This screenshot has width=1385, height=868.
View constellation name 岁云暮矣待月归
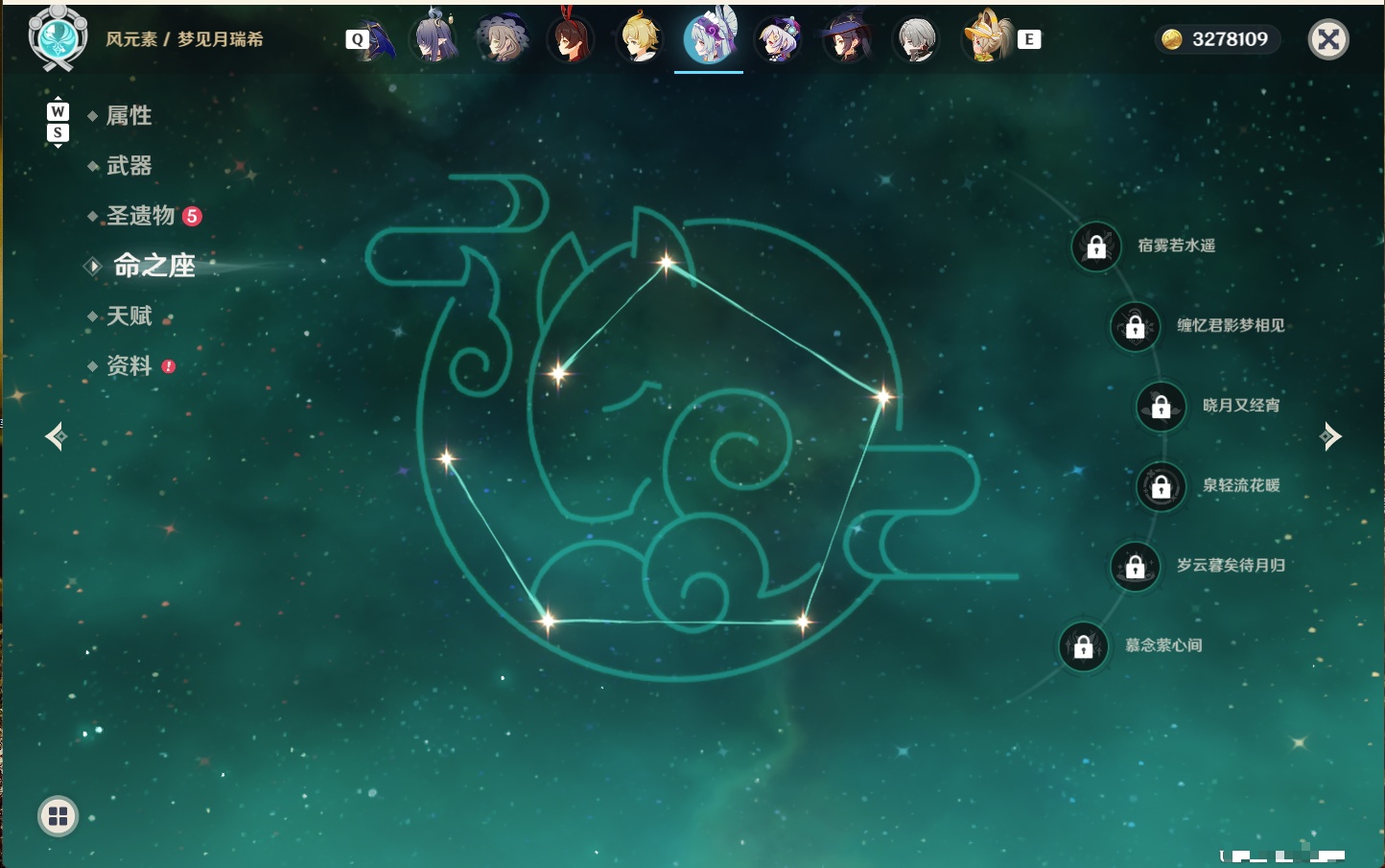pos(1231,565)
